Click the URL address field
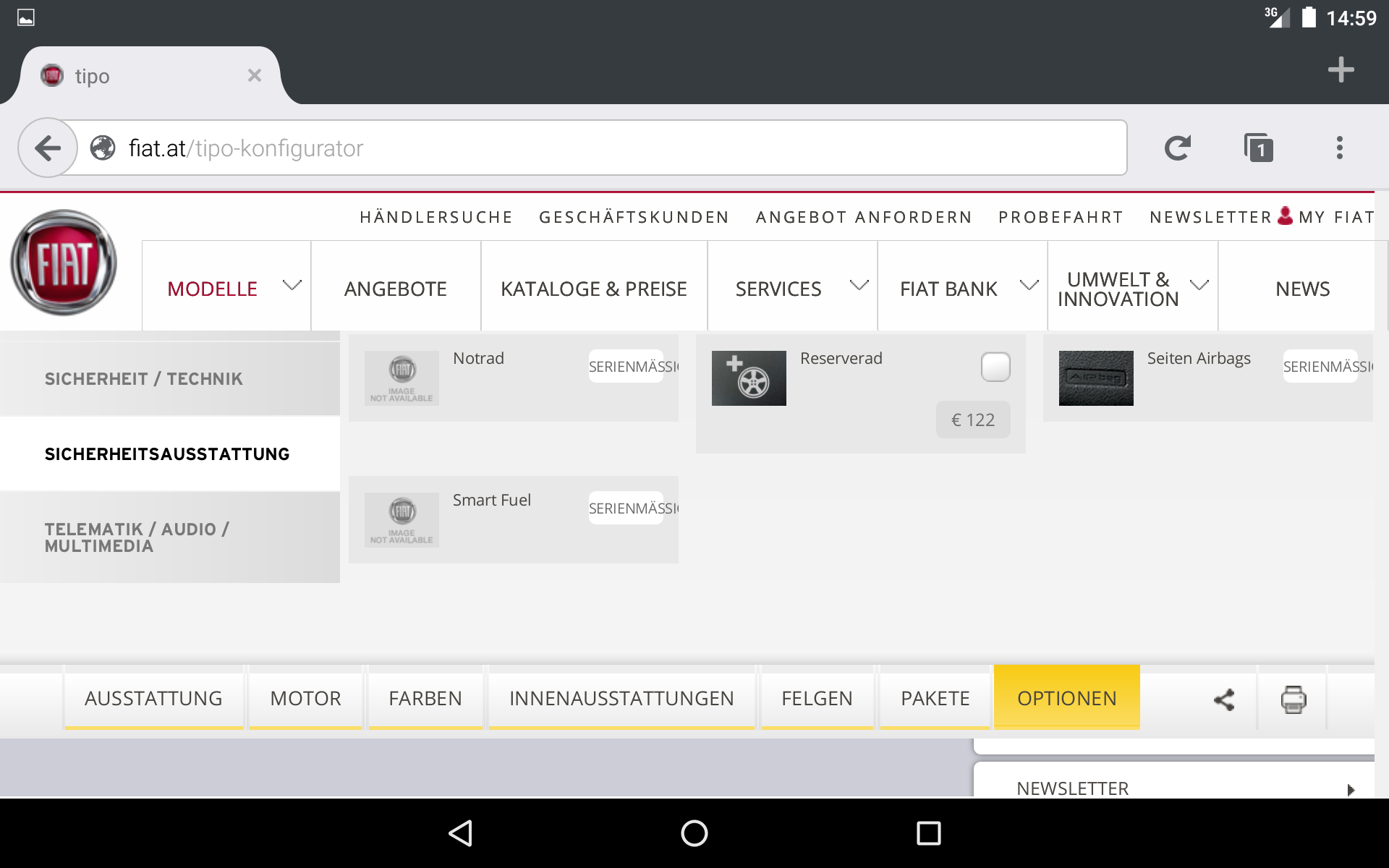Image resolution: width=1389 pixels, height=868 pixels. [x=600, y=148]
